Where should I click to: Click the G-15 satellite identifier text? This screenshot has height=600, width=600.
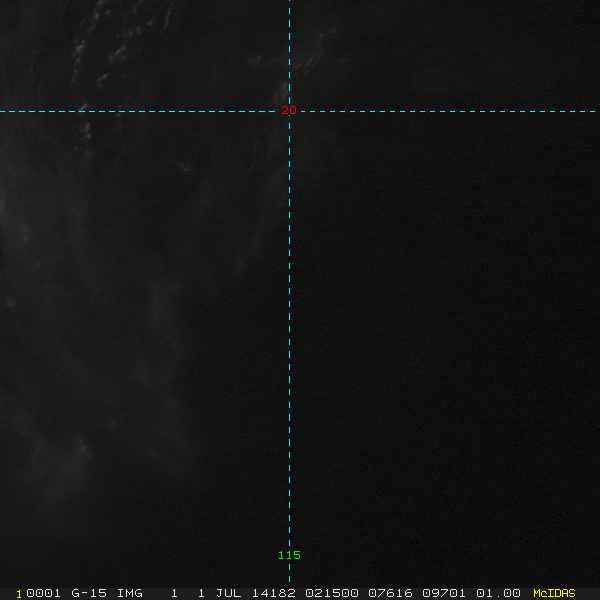[89, 593]
